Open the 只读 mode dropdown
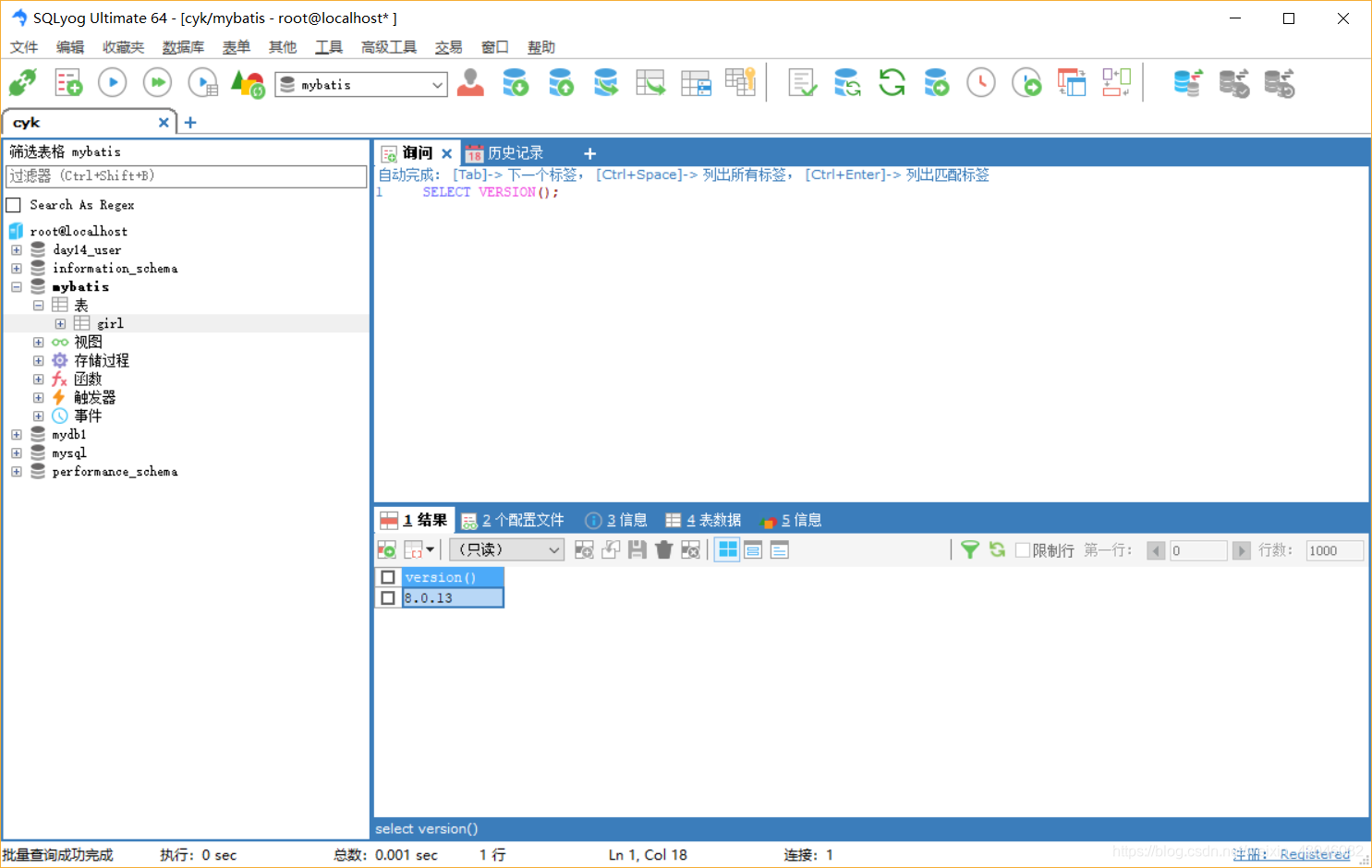 tap(506, 550)
